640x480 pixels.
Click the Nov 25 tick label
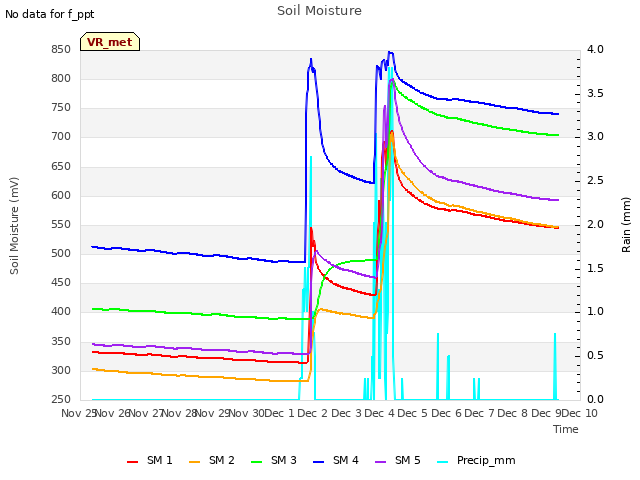(79, 413)
